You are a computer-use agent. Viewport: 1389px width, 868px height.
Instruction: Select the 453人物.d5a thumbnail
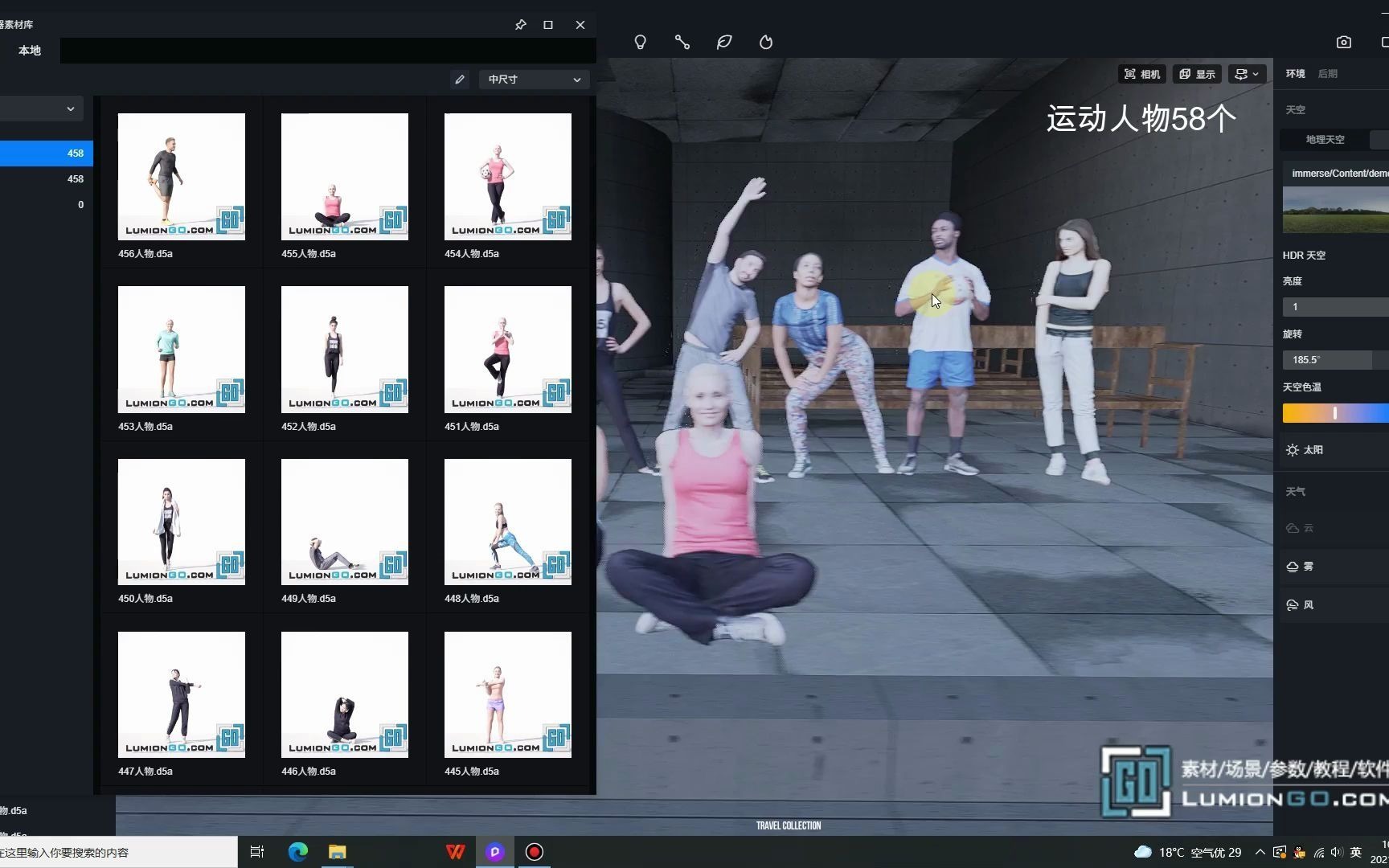point(182,349)
